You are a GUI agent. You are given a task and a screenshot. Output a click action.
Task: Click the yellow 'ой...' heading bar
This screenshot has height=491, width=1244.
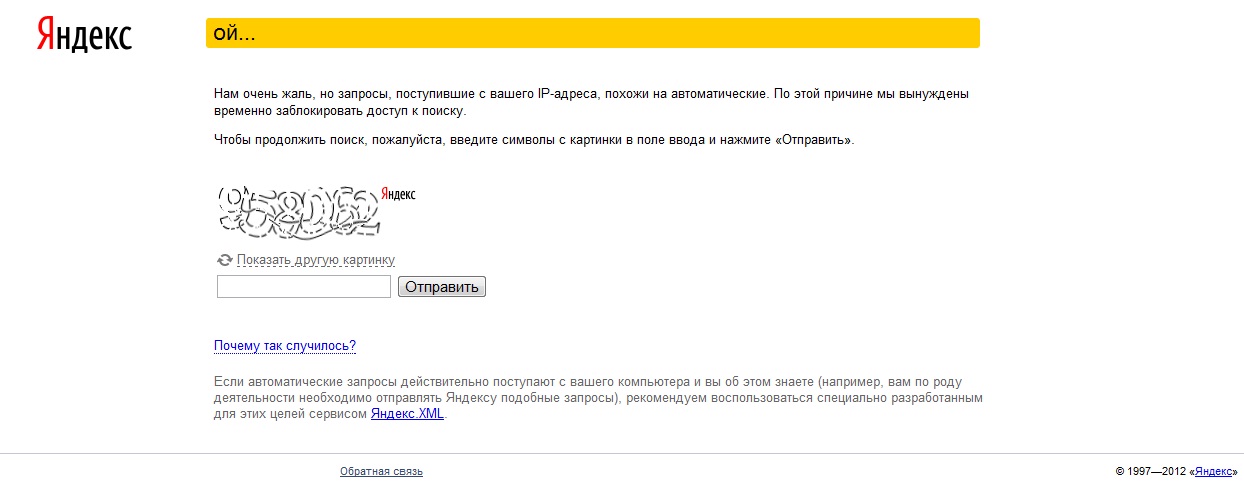593,33
